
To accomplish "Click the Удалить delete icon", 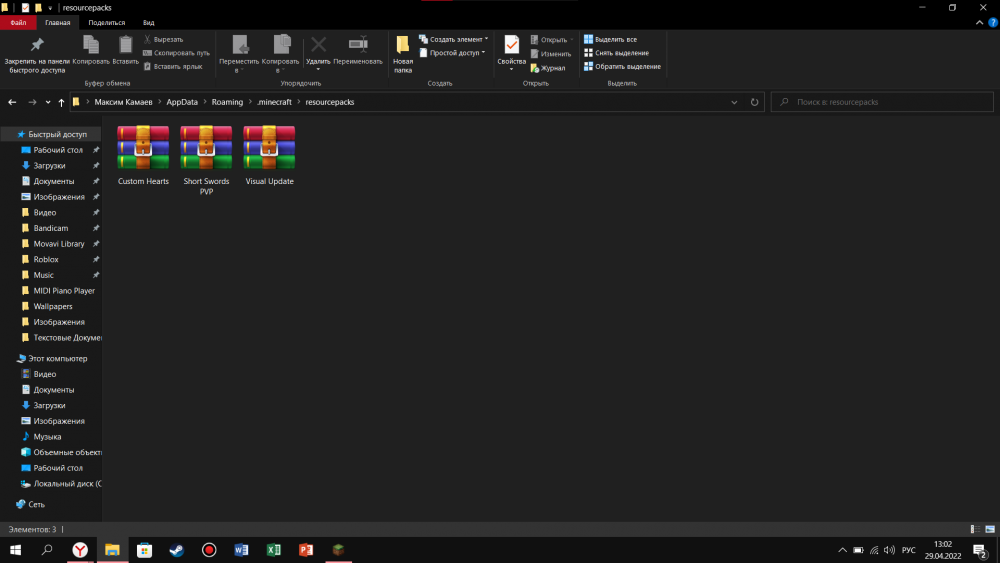I will pos(318,52).
